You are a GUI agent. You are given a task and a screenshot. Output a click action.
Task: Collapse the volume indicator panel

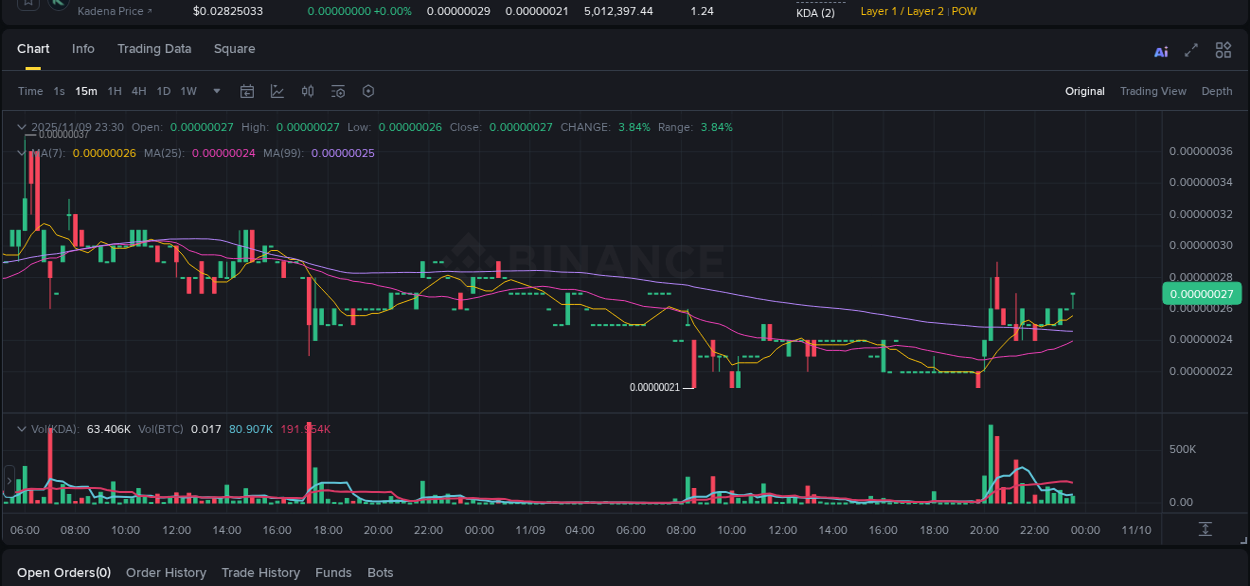point(22,428)
